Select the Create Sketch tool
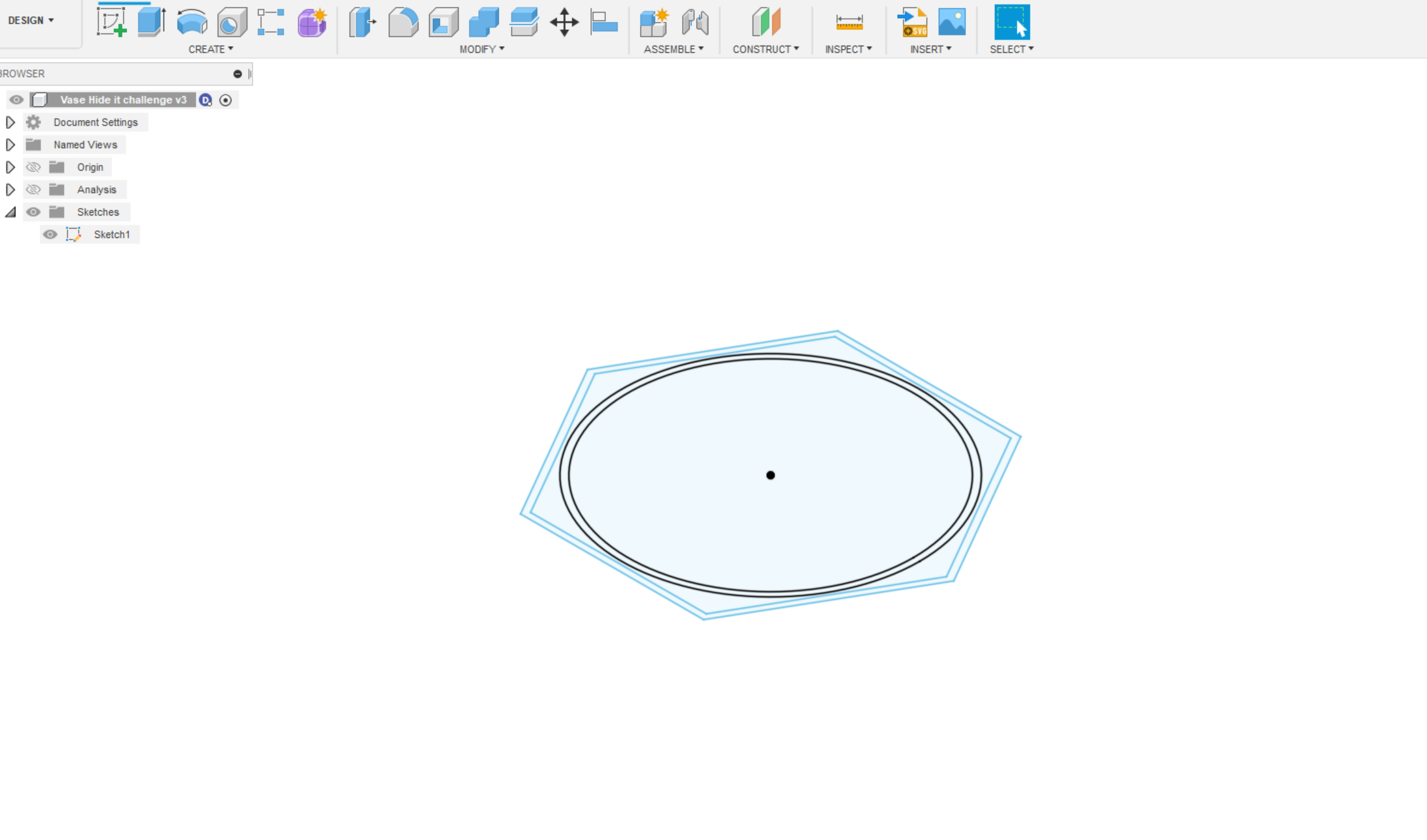The image size is (1427, 840). pyautogui.click(x=112, y=21)
